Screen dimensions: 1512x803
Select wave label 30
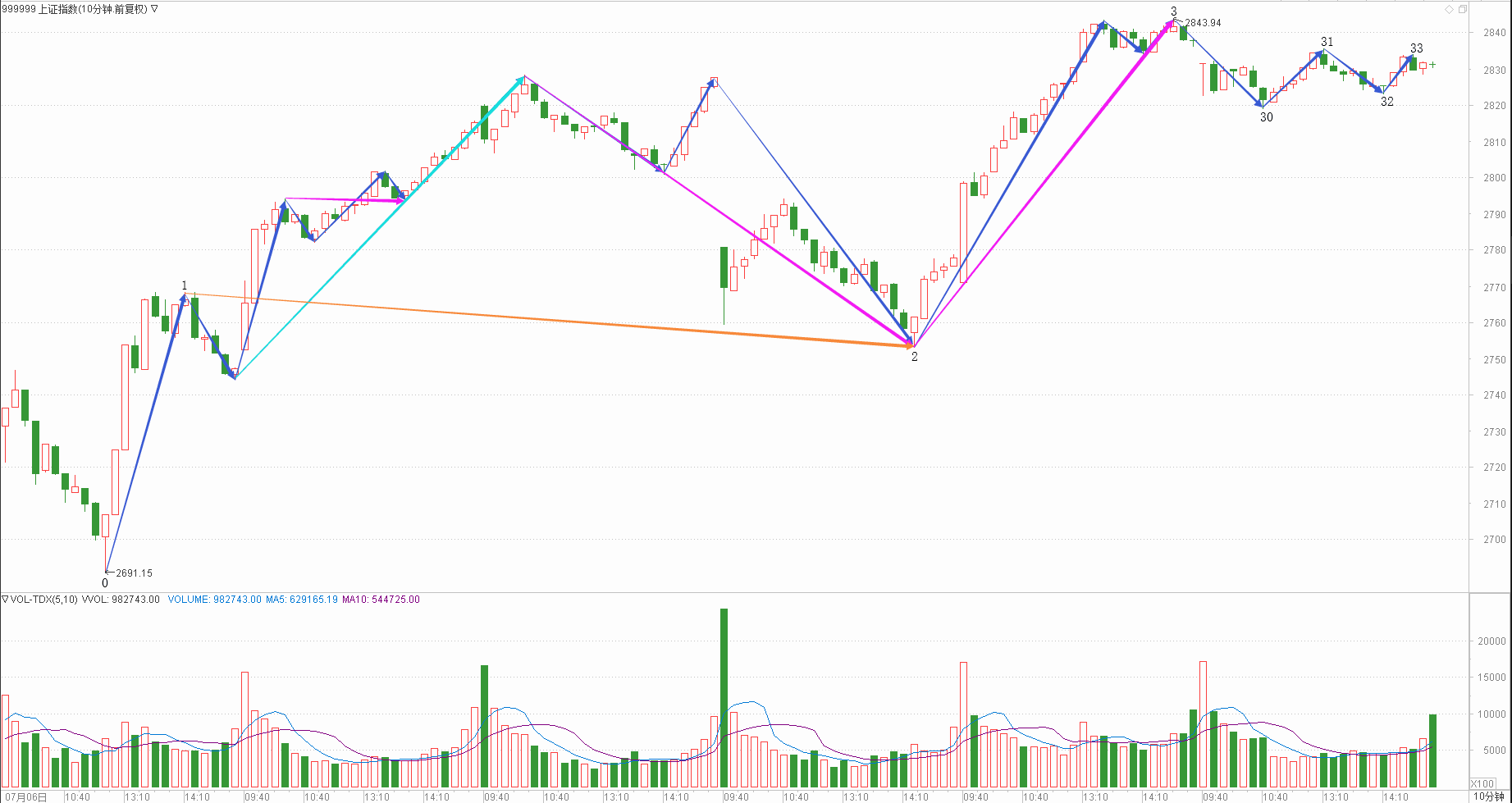click(x=1266, y=117)
